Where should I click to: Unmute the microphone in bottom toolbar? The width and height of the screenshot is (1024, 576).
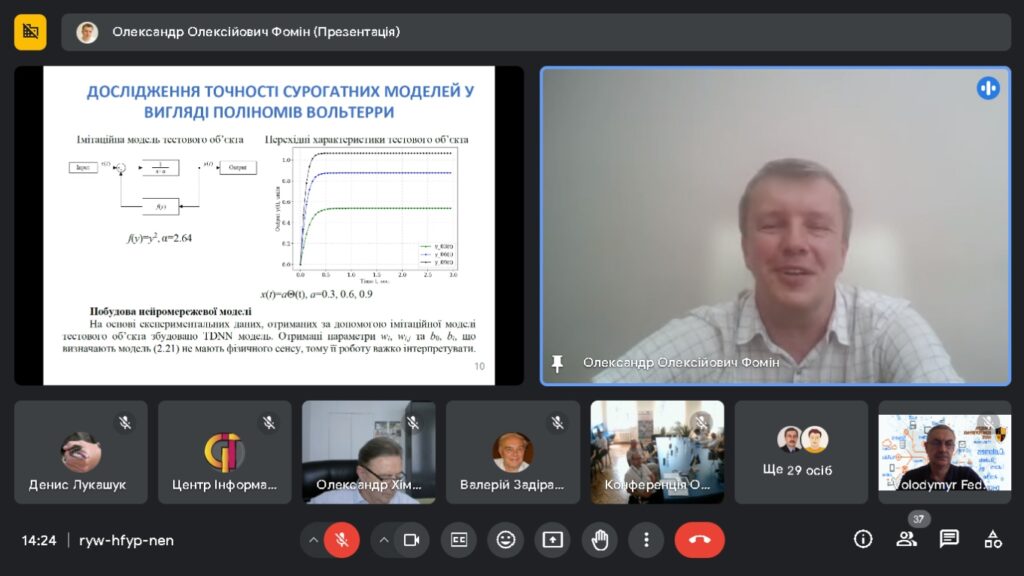point(342,540)
